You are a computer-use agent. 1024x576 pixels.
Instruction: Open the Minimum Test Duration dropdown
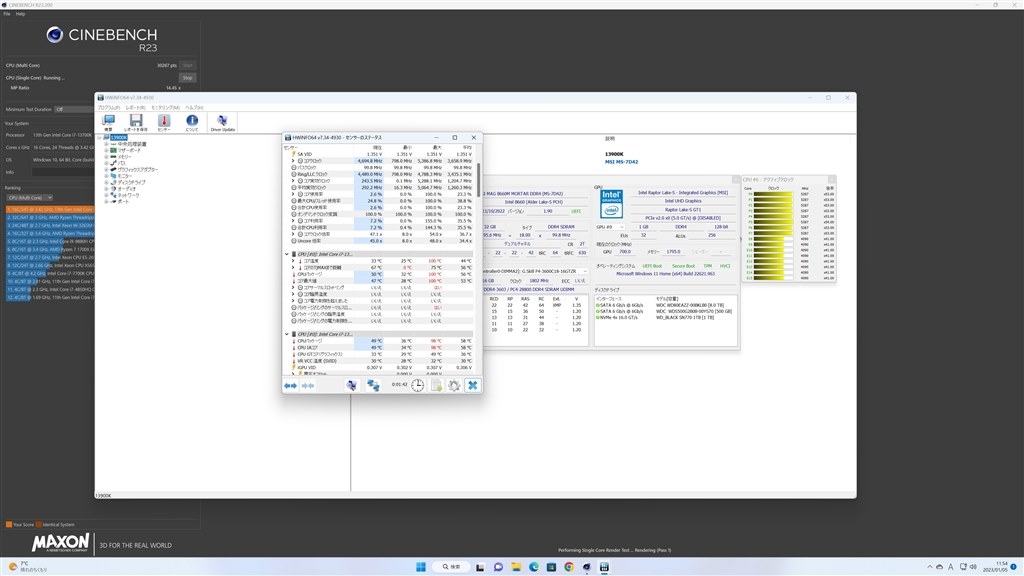pos(74,109)
